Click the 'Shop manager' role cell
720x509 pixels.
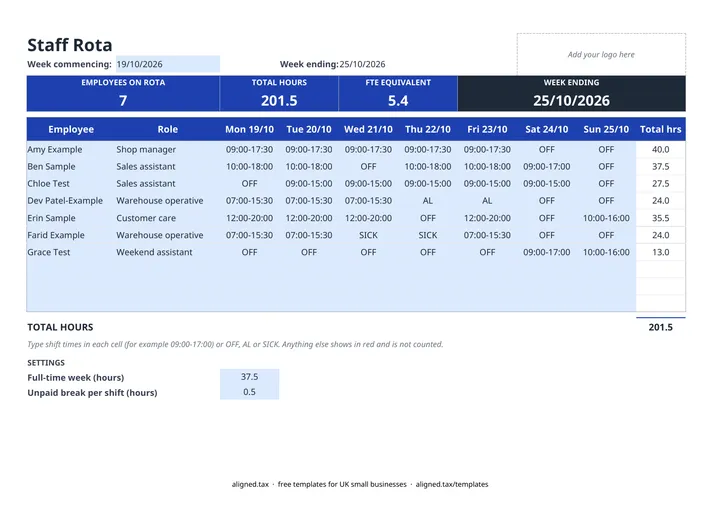(x=168, y=149)
